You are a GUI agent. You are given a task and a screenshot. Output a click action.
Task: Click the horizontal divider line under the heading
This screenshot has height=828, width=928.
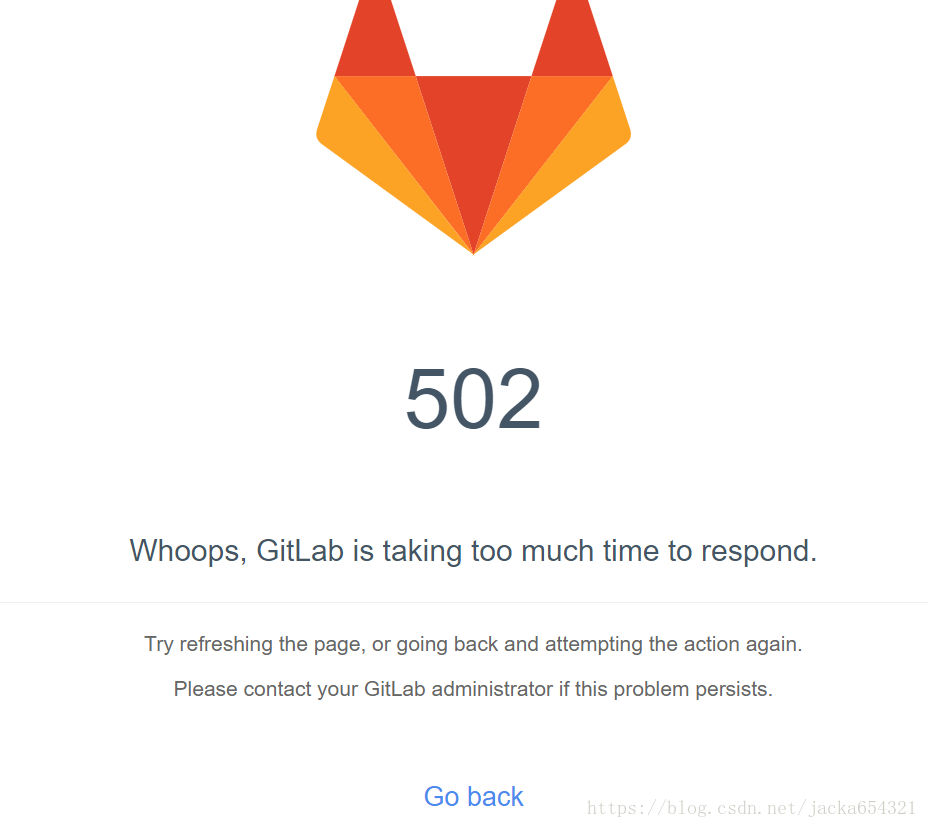pyautogui.click(x=464, y=603)
